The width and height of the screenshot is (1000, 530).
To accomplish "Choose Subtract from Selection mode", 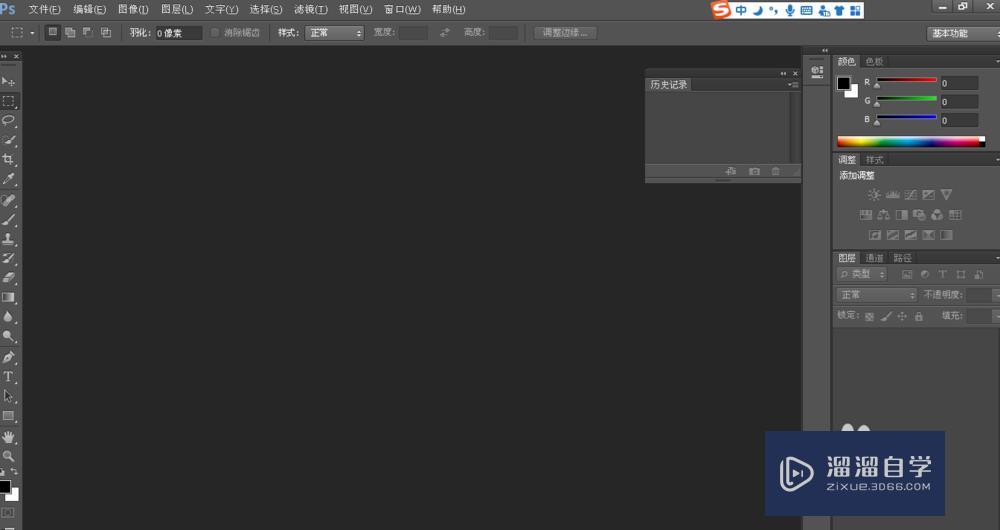I will coord(88,33).
